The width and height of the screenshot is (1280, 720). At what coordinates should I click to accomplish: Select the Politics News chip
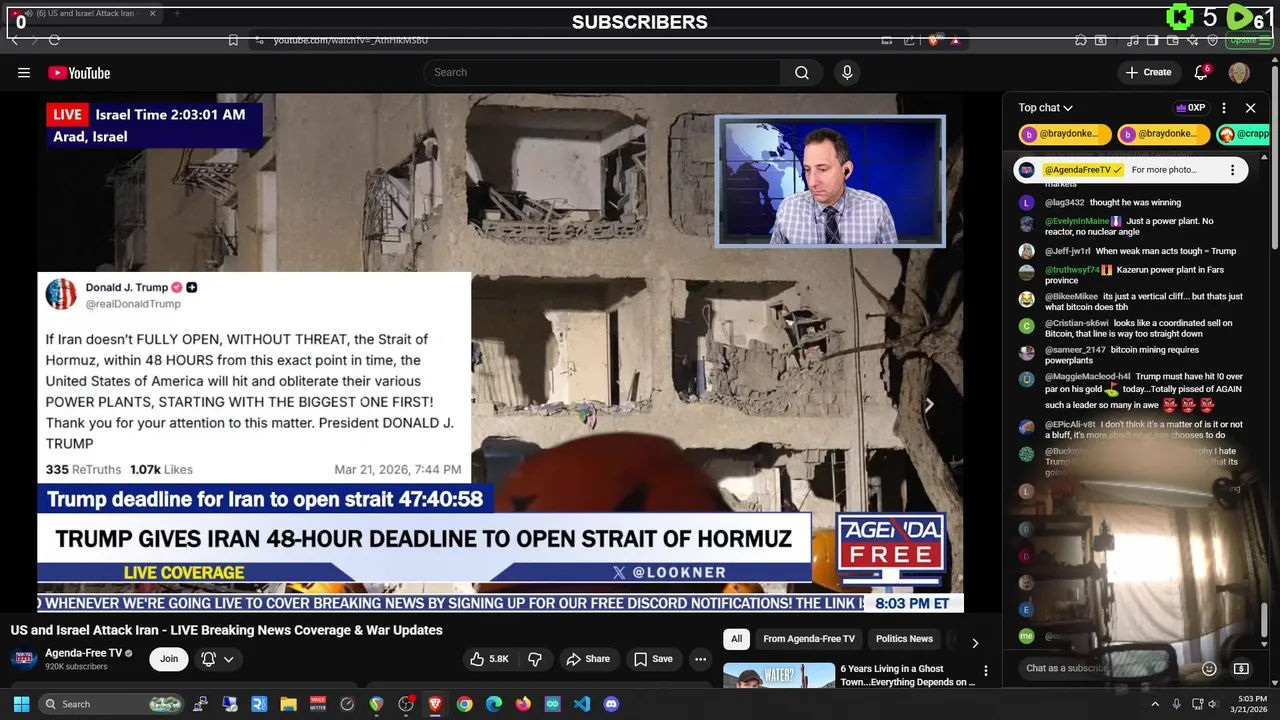(904, 639)
